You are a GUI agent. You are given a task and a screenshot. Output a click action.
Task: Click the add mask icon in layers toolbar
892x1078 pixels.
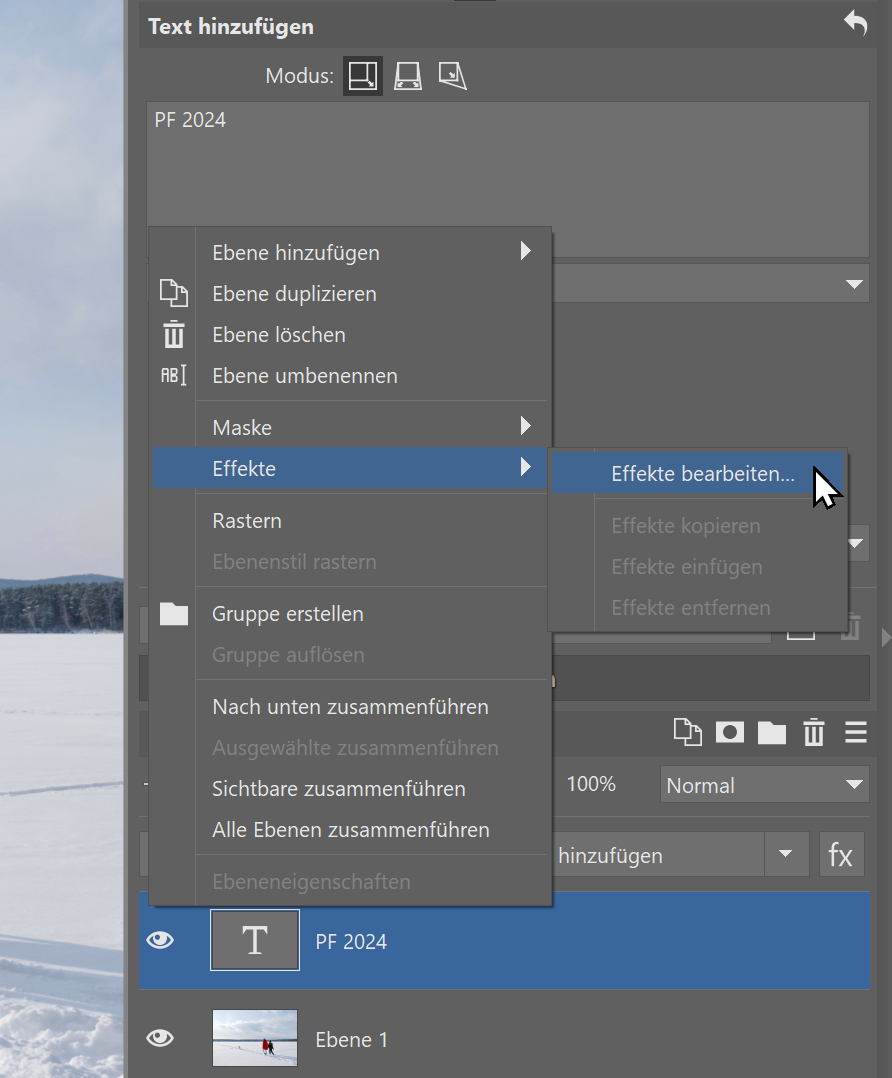[x=730, y=733]
